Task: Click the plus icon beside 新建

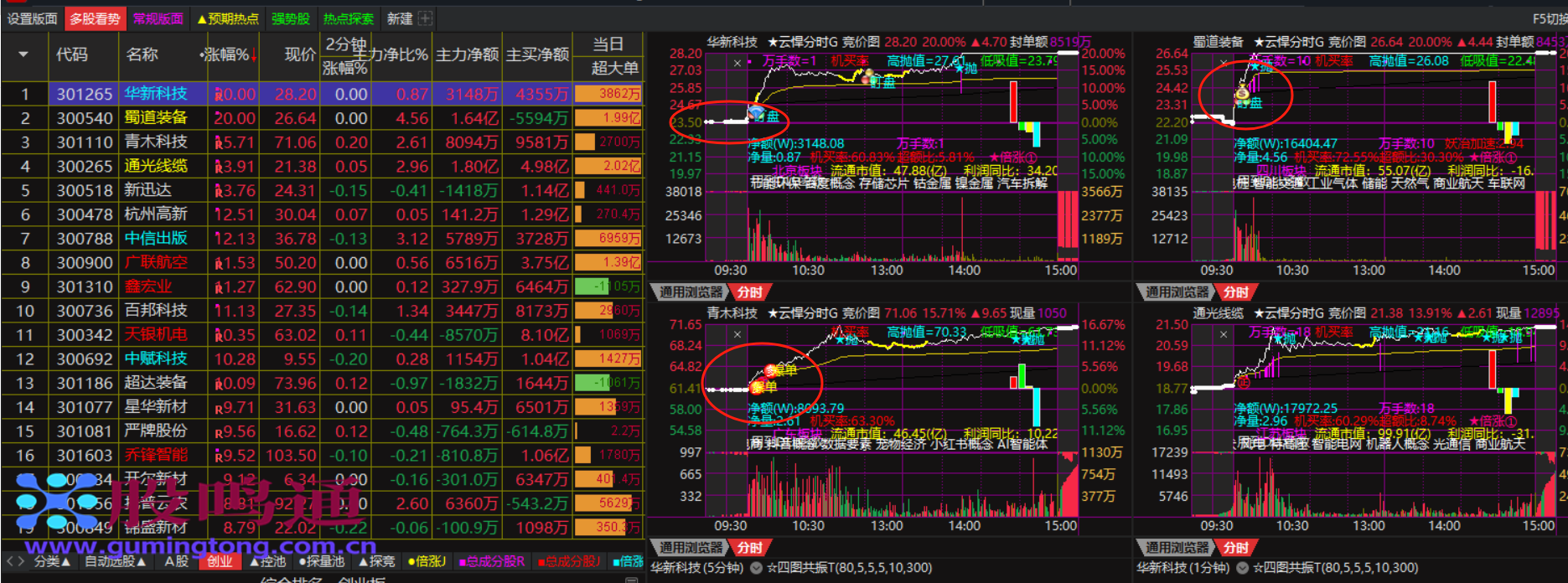Action: [425, 18]
